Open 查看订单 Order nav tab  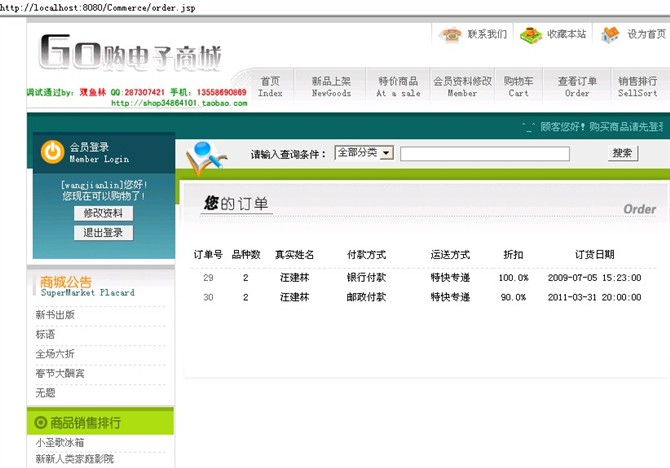tap(577, 86)
